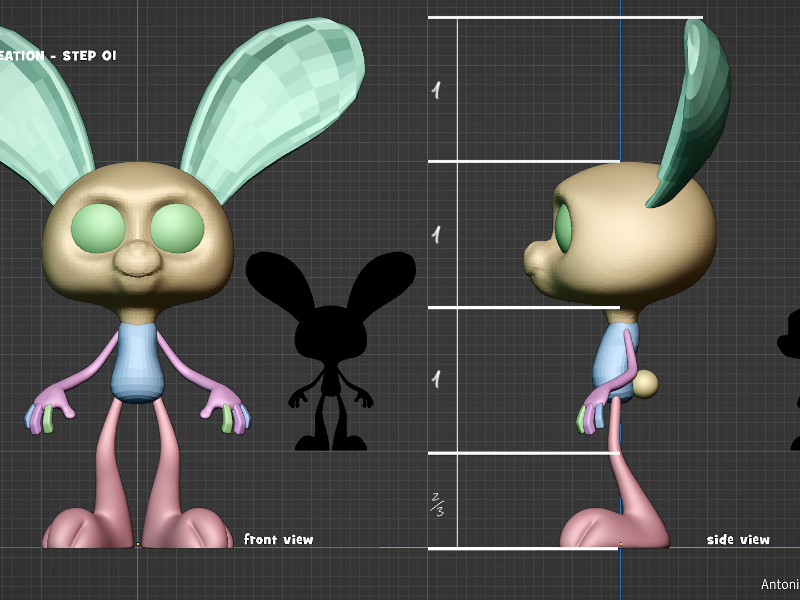Click the 'STEP 01' heading text
800x600 pixels.
[x=89, y=56]
